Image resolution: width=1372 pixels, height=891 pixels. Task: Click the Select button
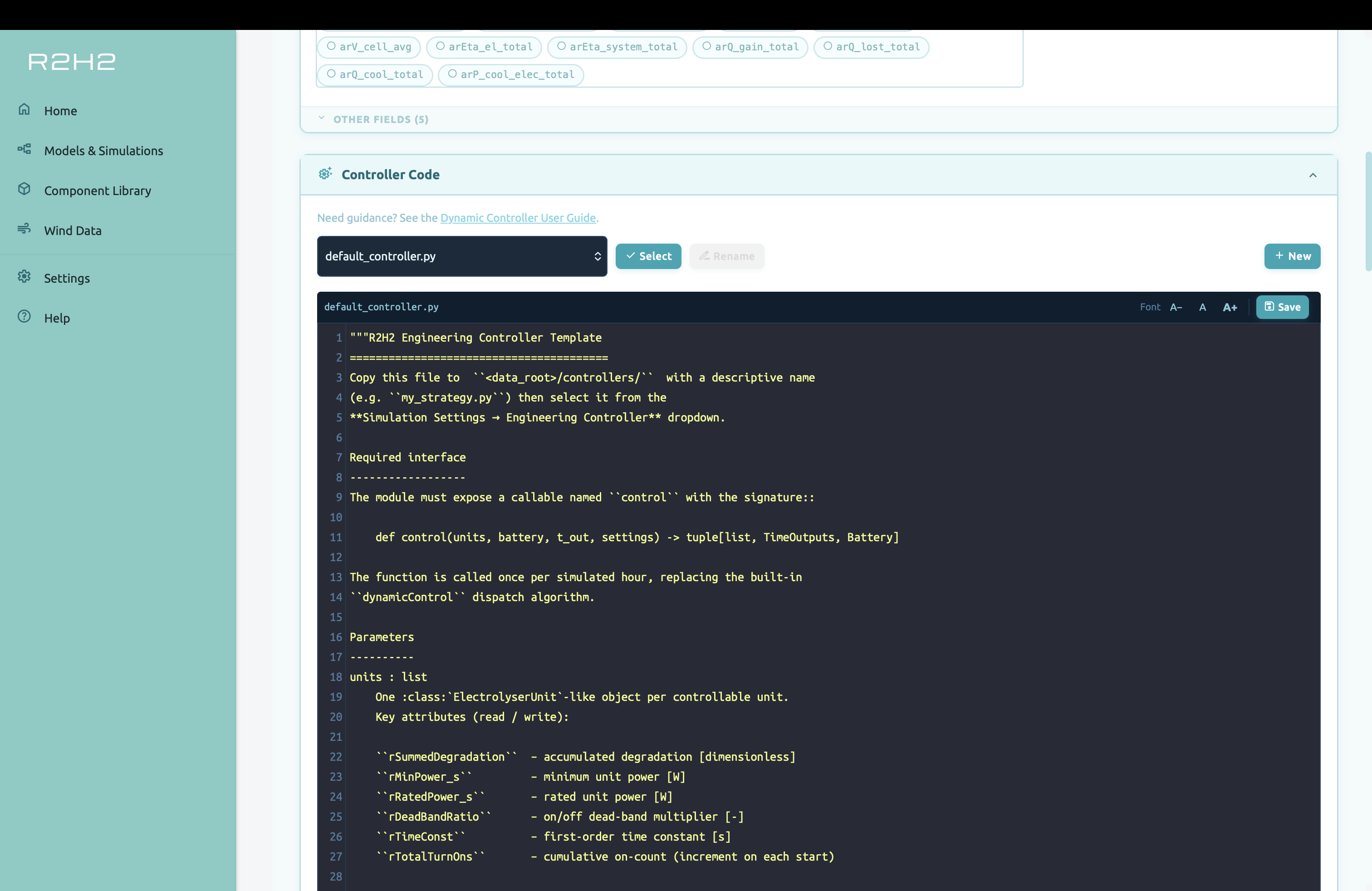[x=648, y=256]
